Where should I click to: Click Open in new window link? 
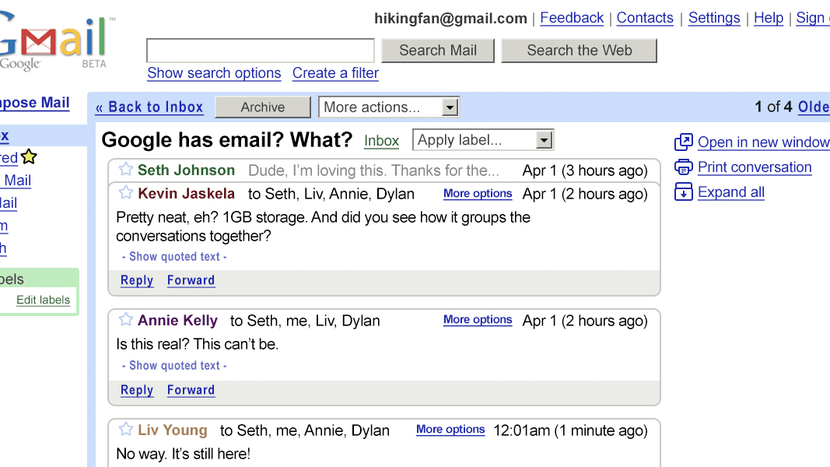tap(763, 142)
